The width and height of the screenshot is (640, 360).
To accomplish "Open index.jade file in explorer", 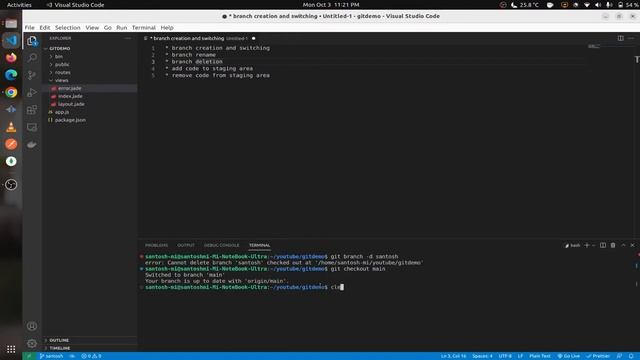I will tap(90, 96).
